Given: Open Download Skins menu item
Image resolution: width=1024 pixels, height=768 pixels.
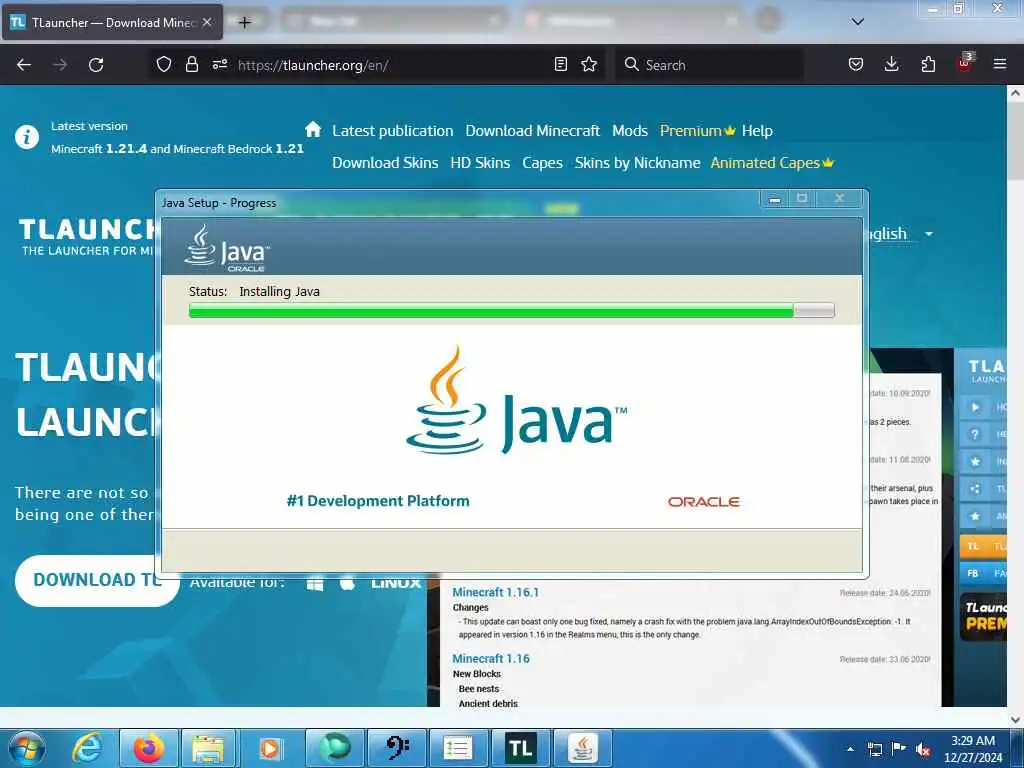Looking at the screenshot, I should click(385, 163).
